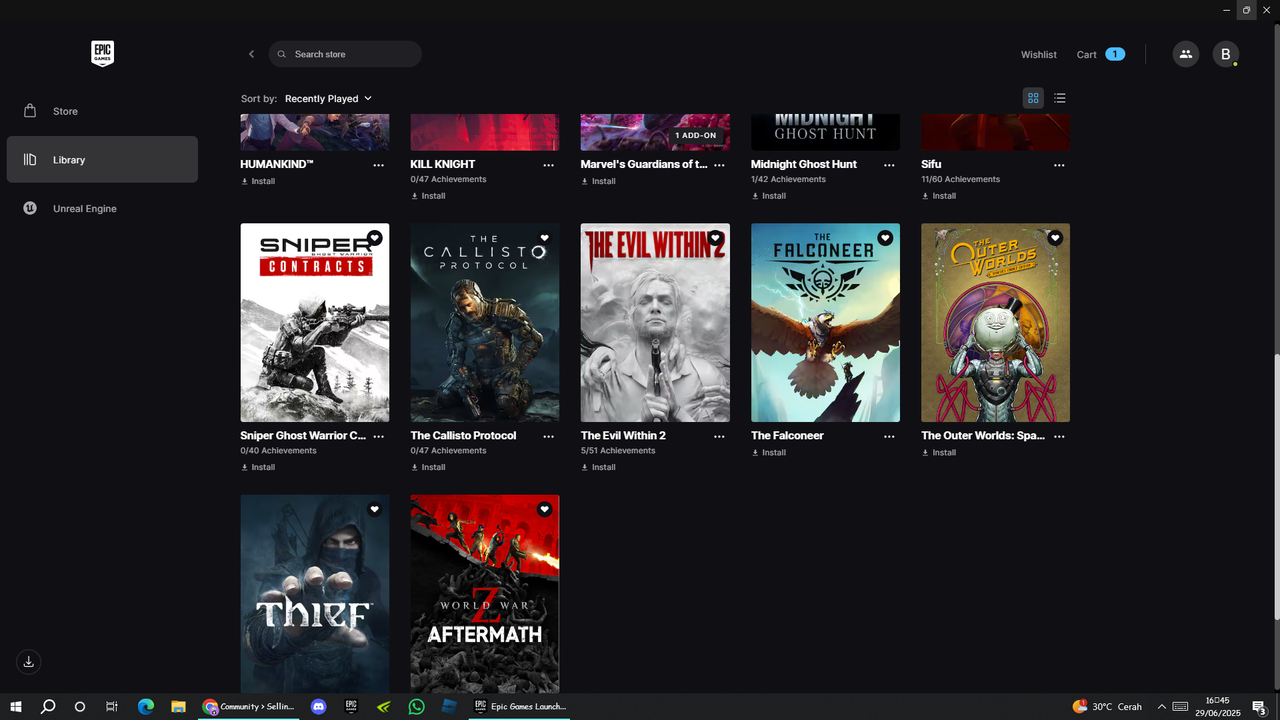Open Windows notification center icon
The height and width of the screenshot is (720, 1280).
coord(1259,707)
